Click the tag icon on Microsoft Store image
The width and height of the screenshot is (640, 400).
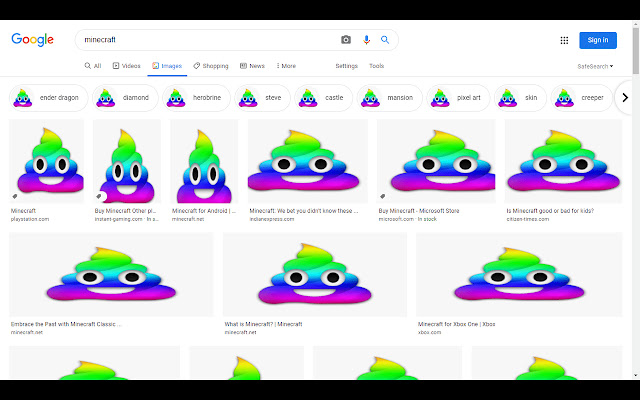tap(382, 196)
